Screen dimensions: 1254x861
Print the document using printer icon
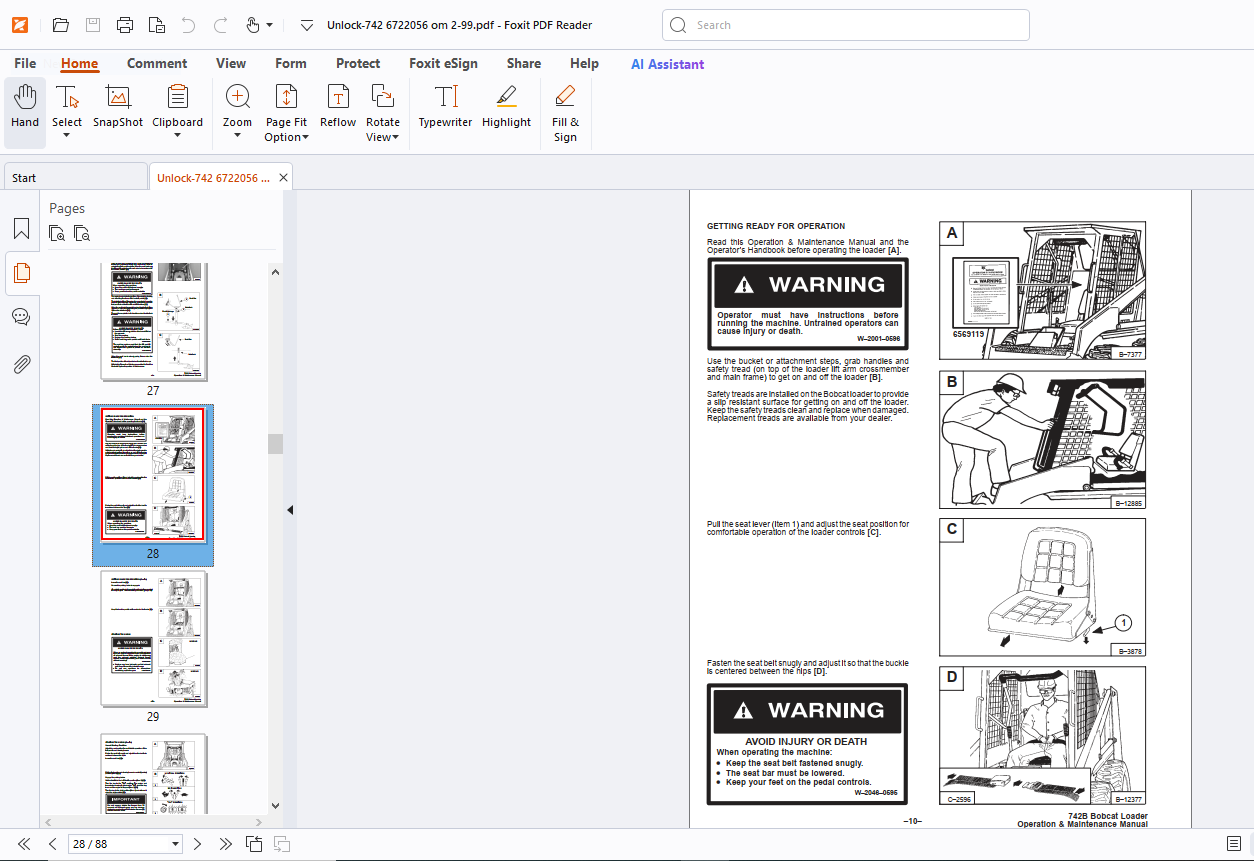[124, 25]
